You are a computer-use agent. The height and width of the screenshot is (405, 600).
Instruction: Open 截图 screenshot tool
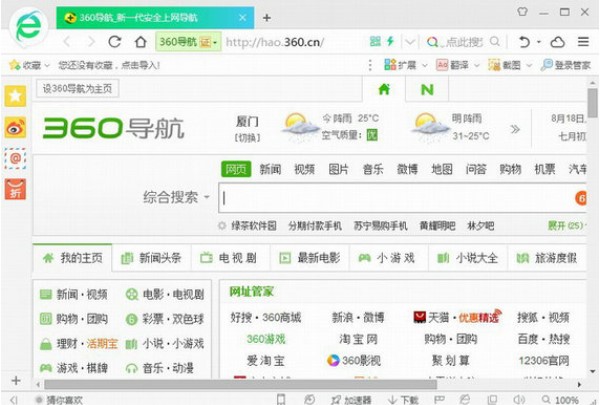pyautogui.click(x=504, y=65)
